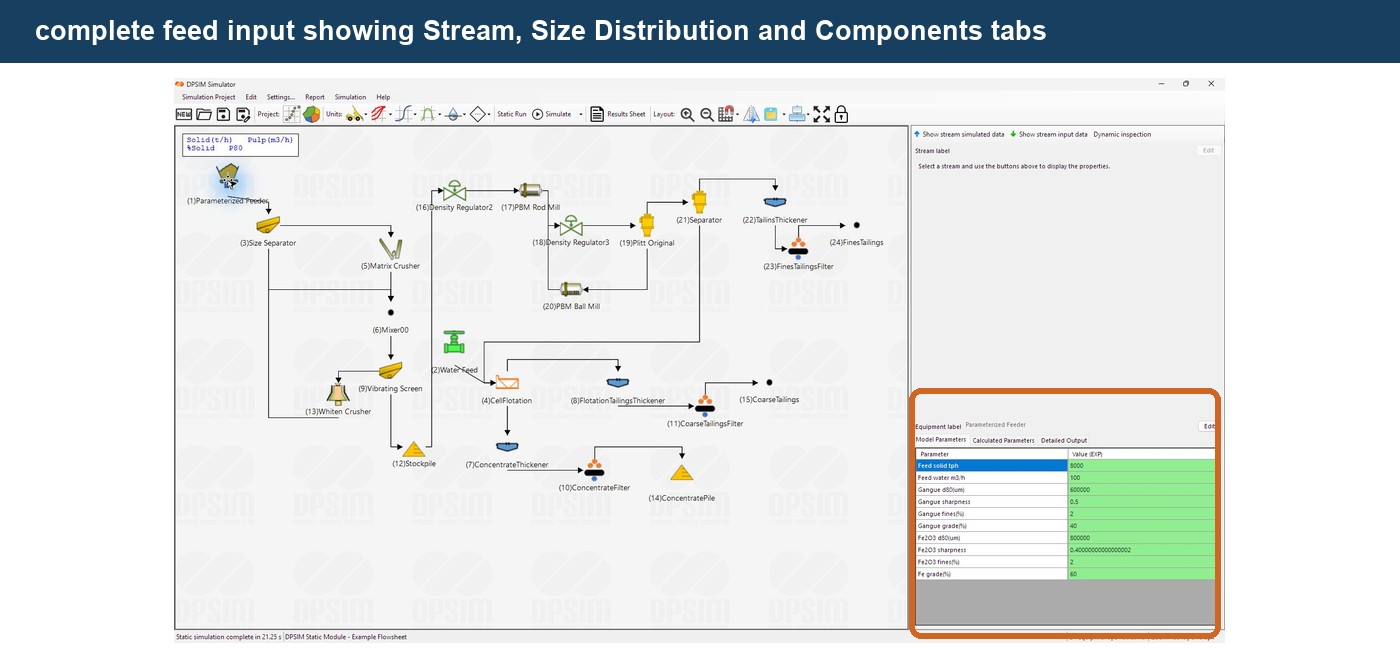Click Show stream input data

(1049, 134)
